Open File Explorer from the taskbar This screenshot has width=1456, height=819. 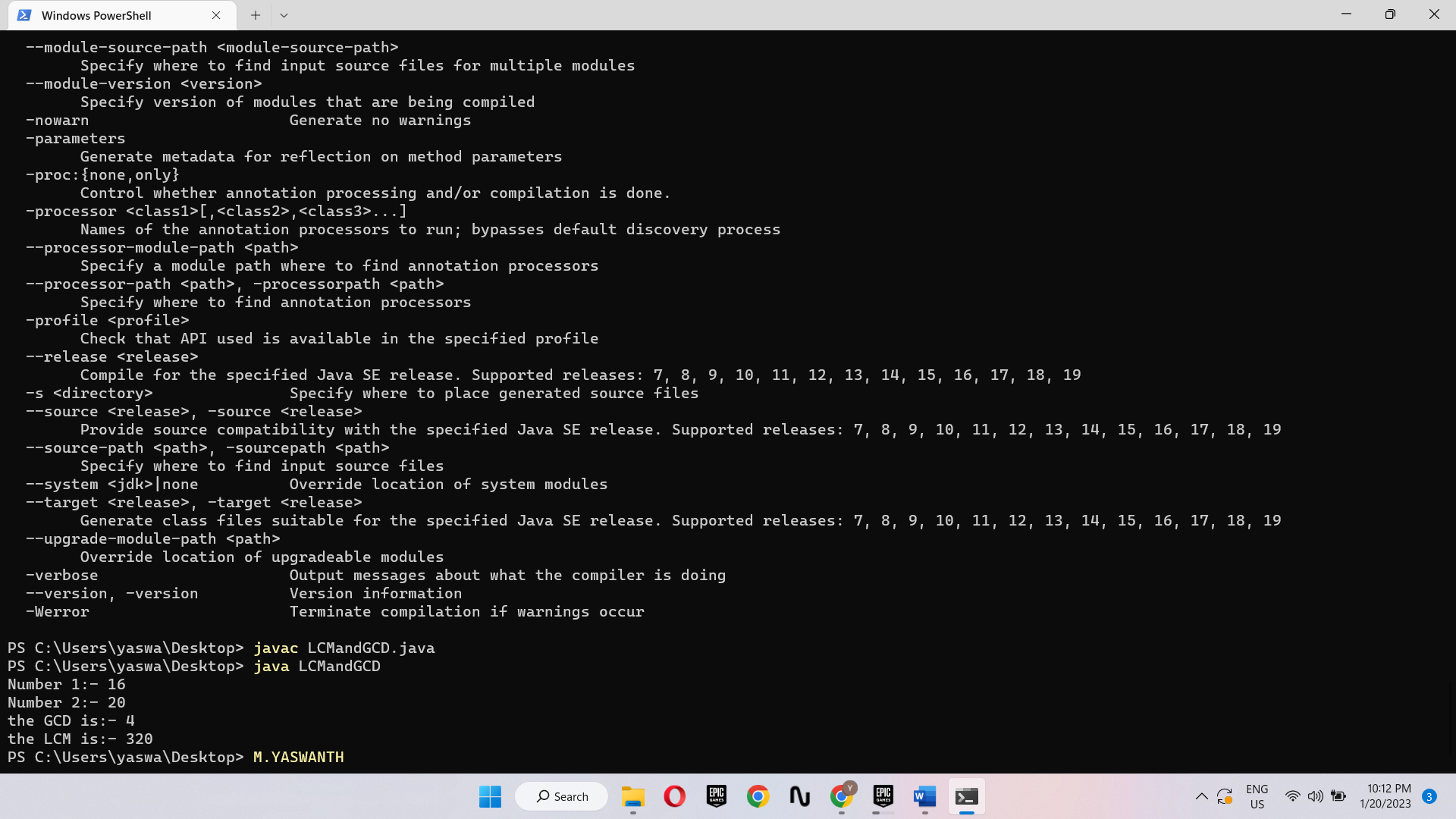632,796
